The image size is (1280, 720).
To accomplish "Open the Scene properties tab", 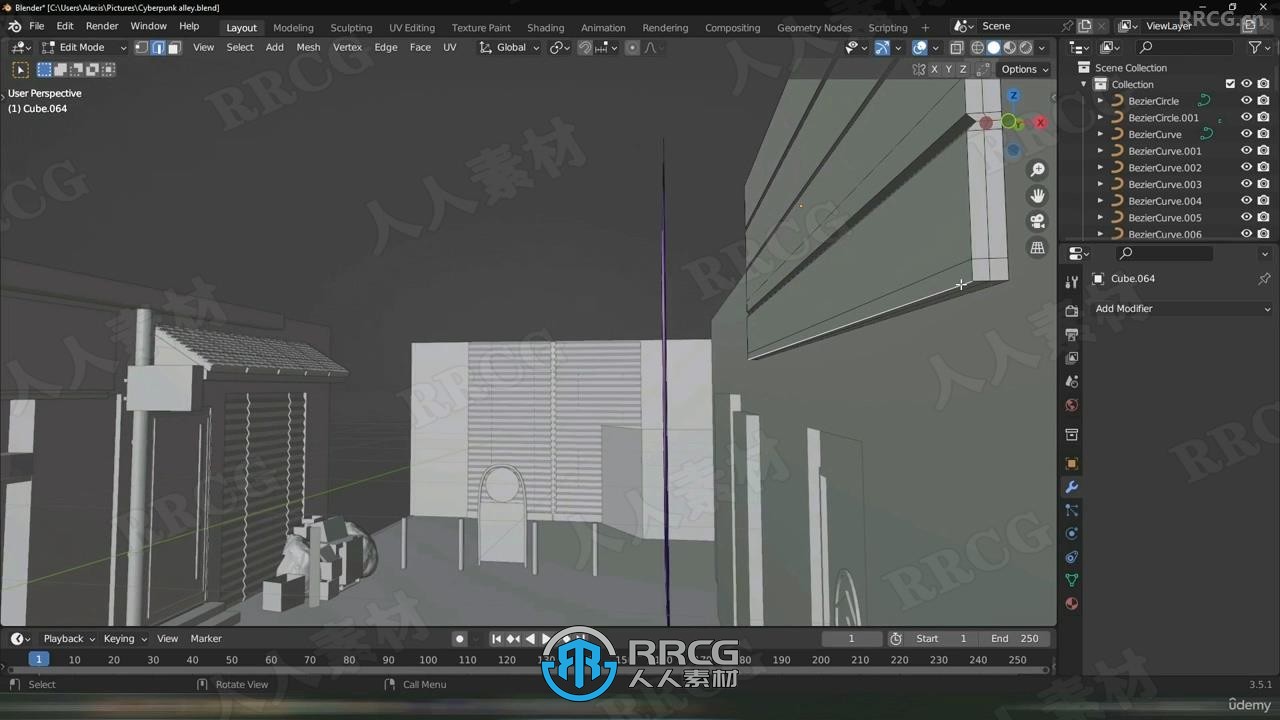I will (1072, 382).
